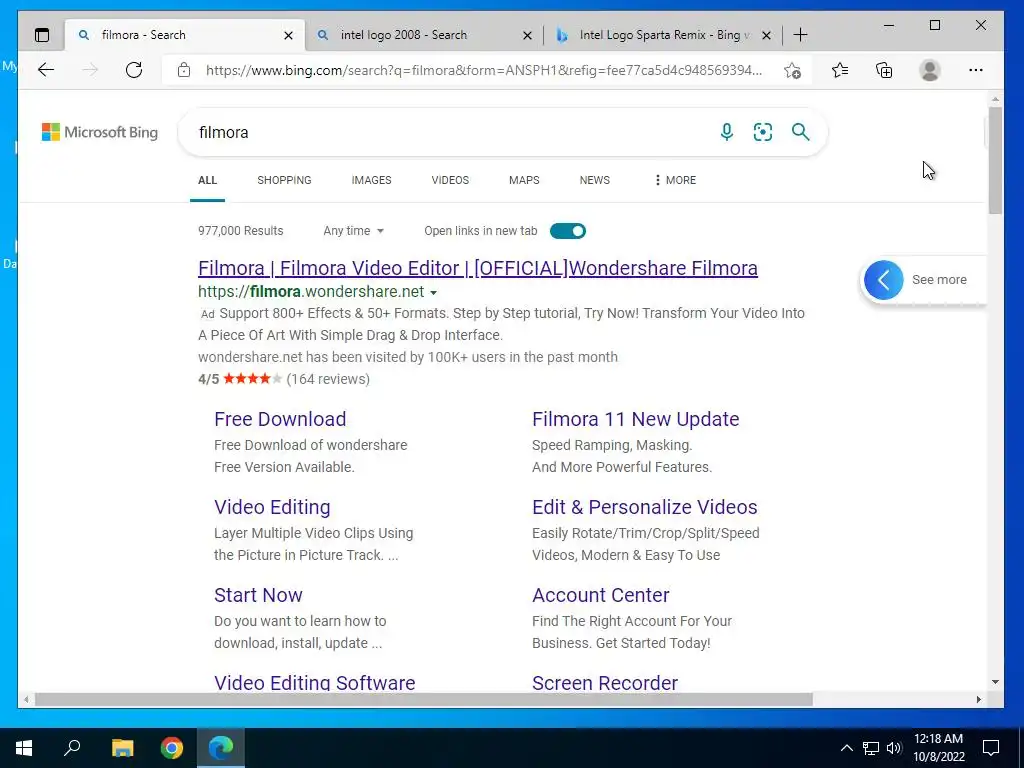
Task: Open the Free Download link
Action: [280, 419]
